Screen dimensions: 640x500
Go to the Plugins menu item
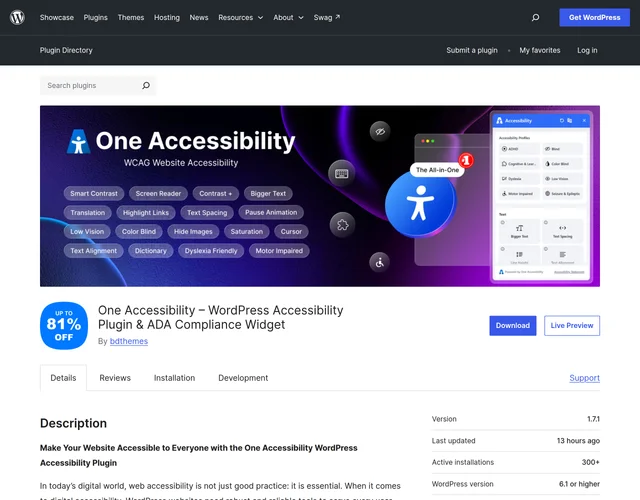[96, 18]
